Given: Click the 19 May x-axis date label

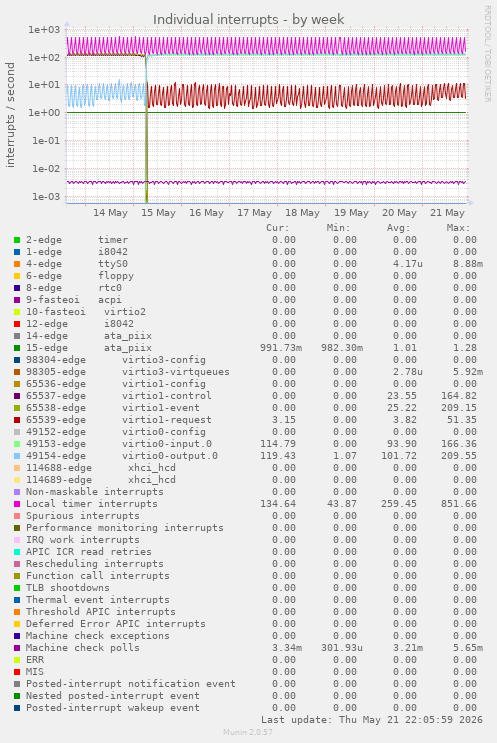Looking at the screenshot, I should (351, 213).
